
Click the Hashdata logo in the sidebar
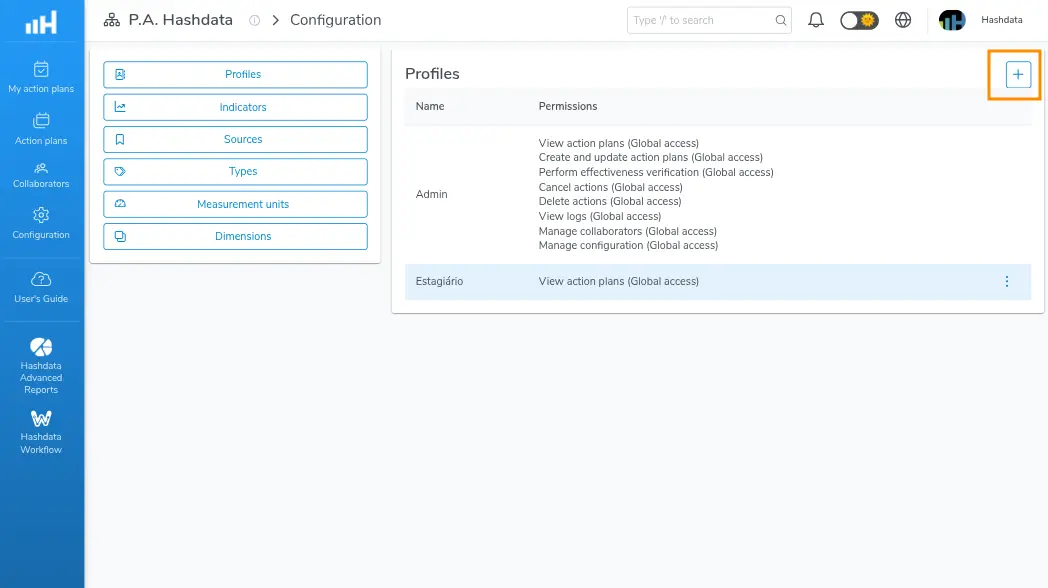[x=41, y=23]
